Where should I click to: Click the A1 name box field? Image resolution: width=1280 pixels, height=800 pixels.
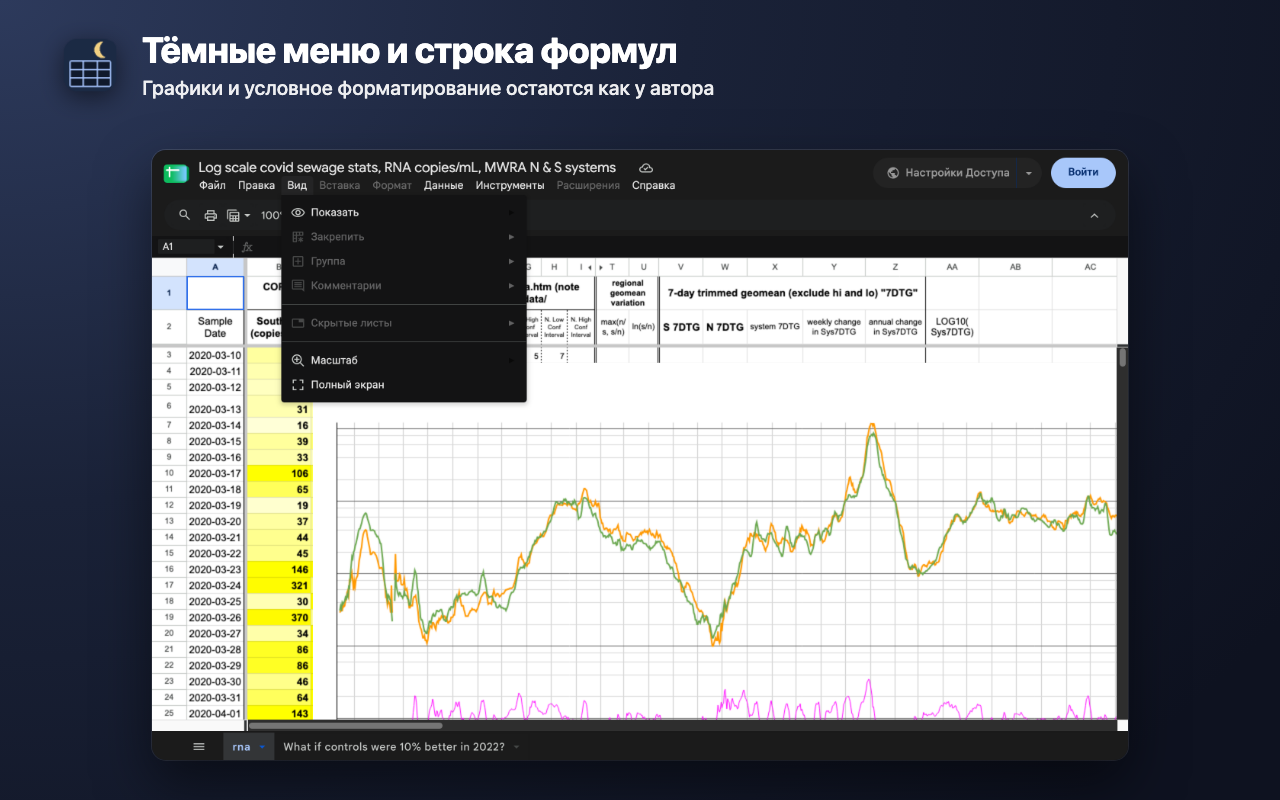tap(188, 247)
